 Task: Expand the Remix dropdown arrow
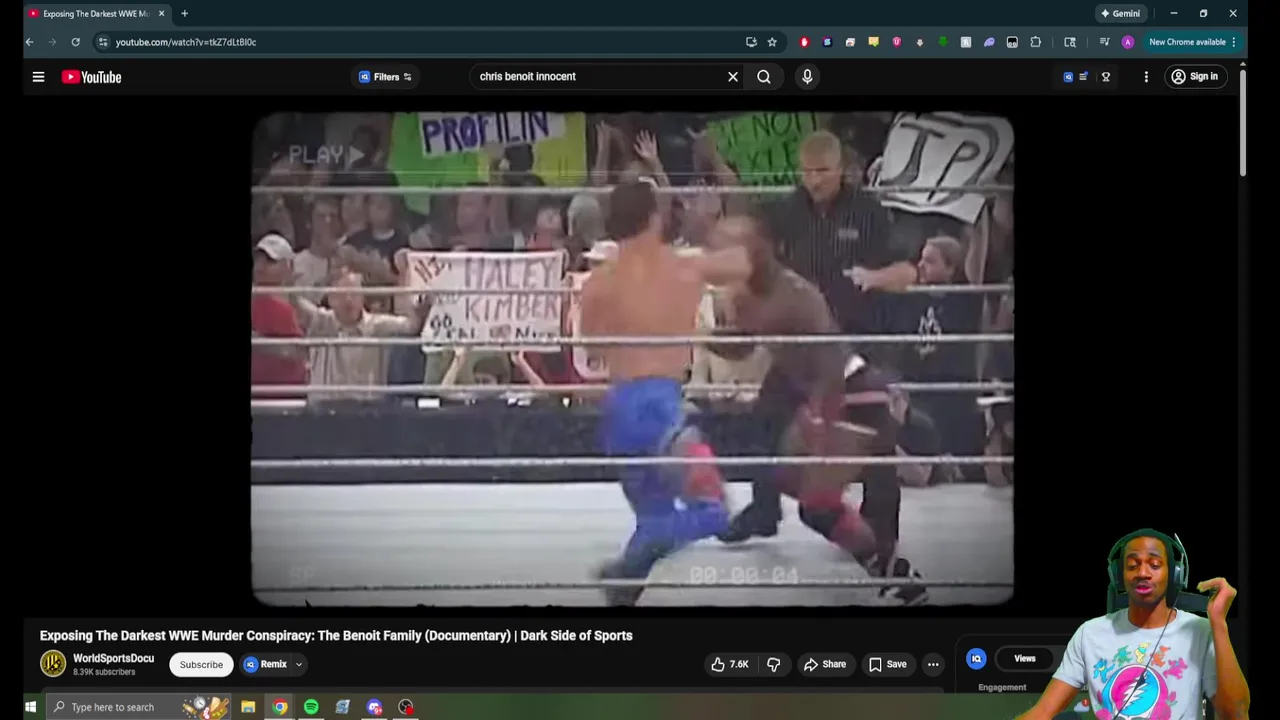pyautogui.click(x=298, y=664)
